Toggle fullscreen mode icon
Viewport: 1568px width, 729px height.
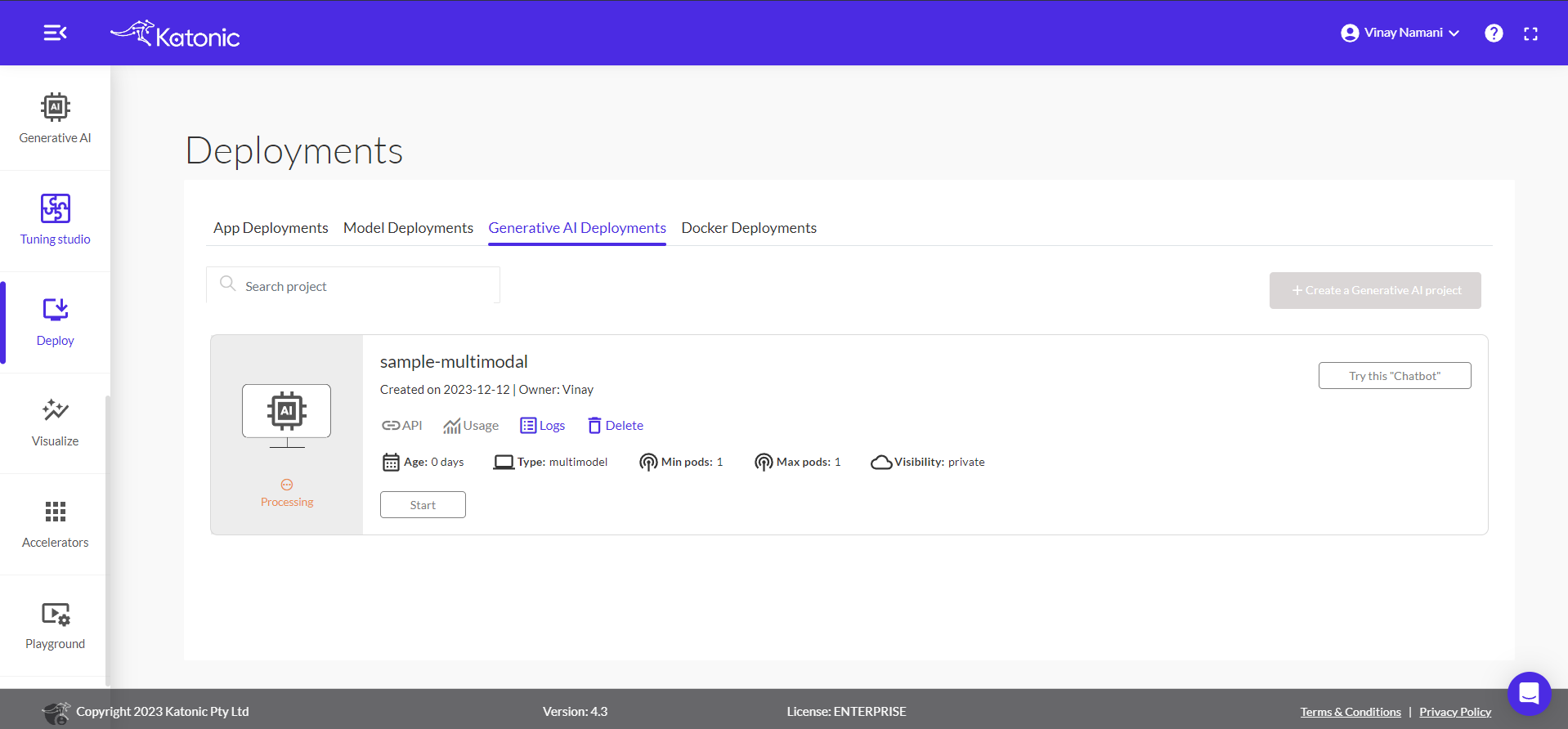pyautogui.click(x=1531, y=34)
